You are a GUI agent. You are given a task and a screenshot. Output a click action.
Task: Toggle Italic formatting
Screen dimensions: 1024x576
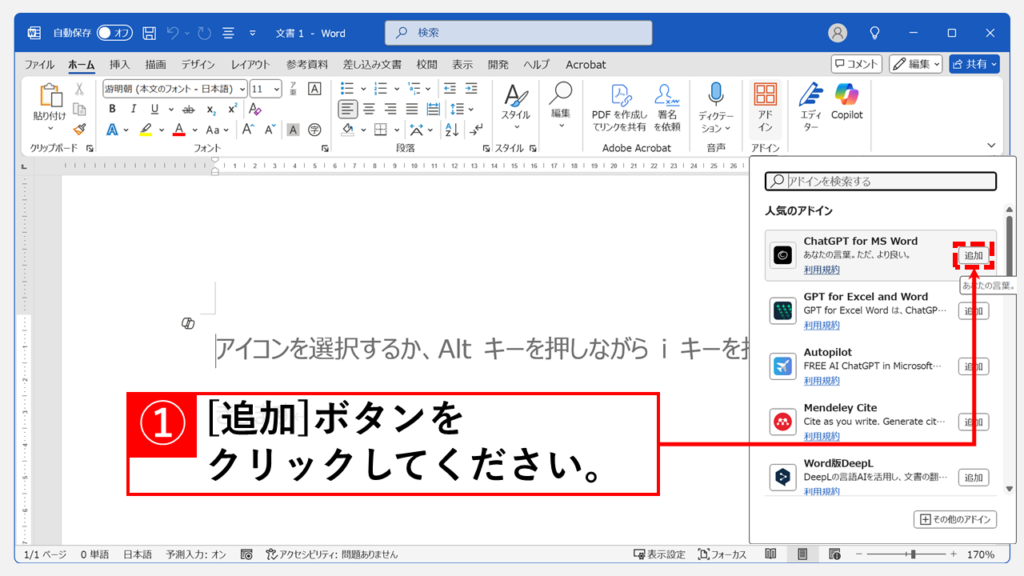tap(133, 108)
